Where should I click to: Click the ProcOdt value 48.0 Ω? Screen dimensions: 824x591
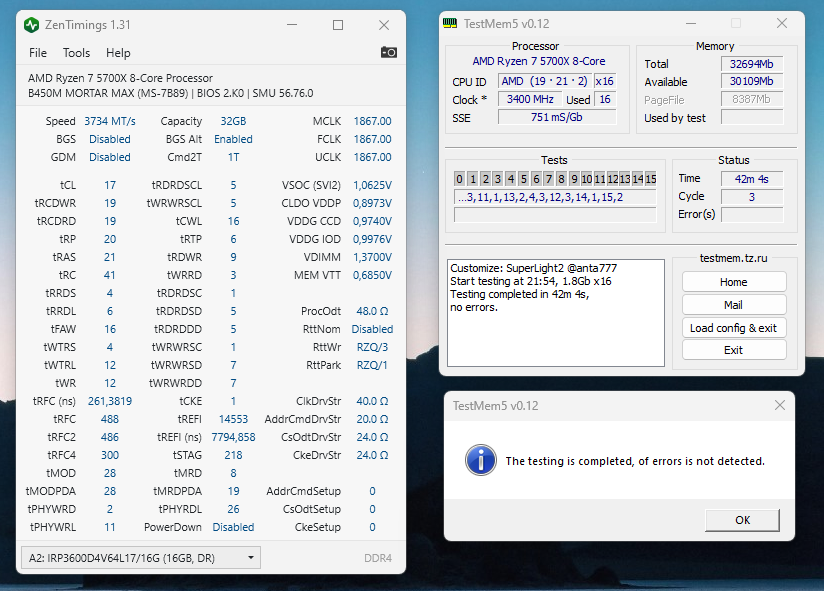tap(372, 311)
